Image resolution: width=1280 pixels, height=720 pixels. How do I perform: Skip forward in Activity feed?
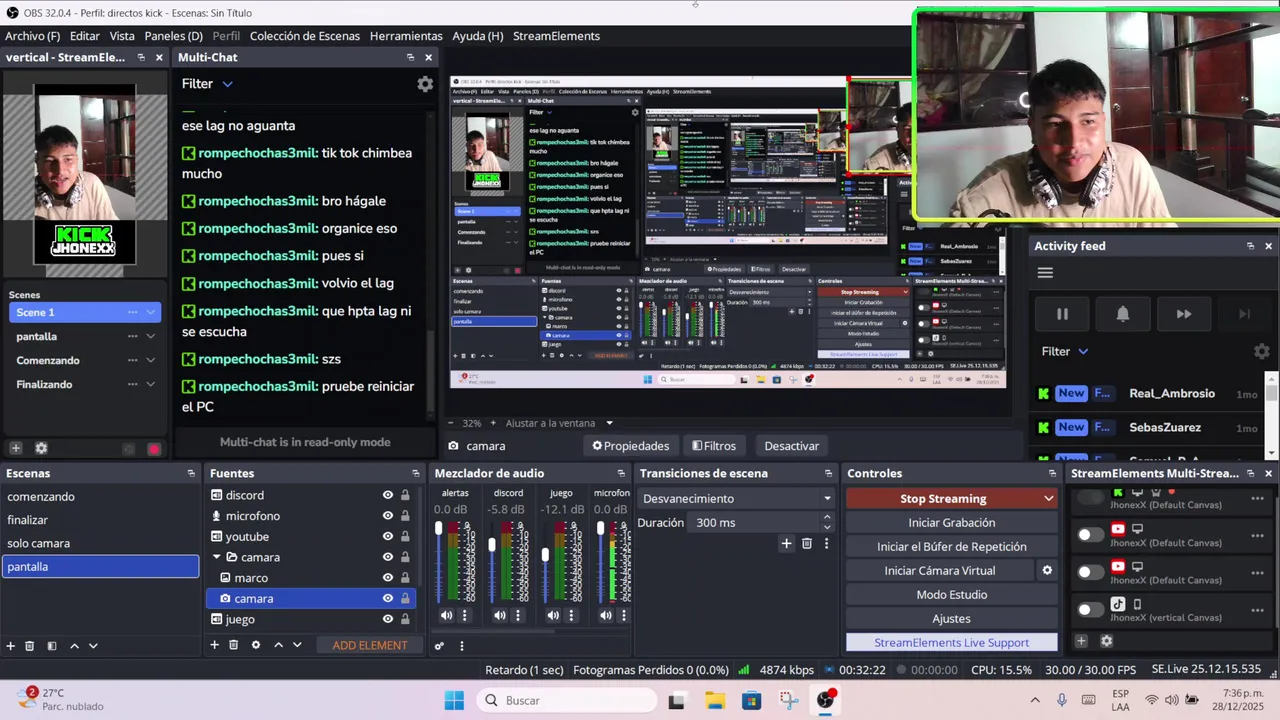[x=1184, y=314]
